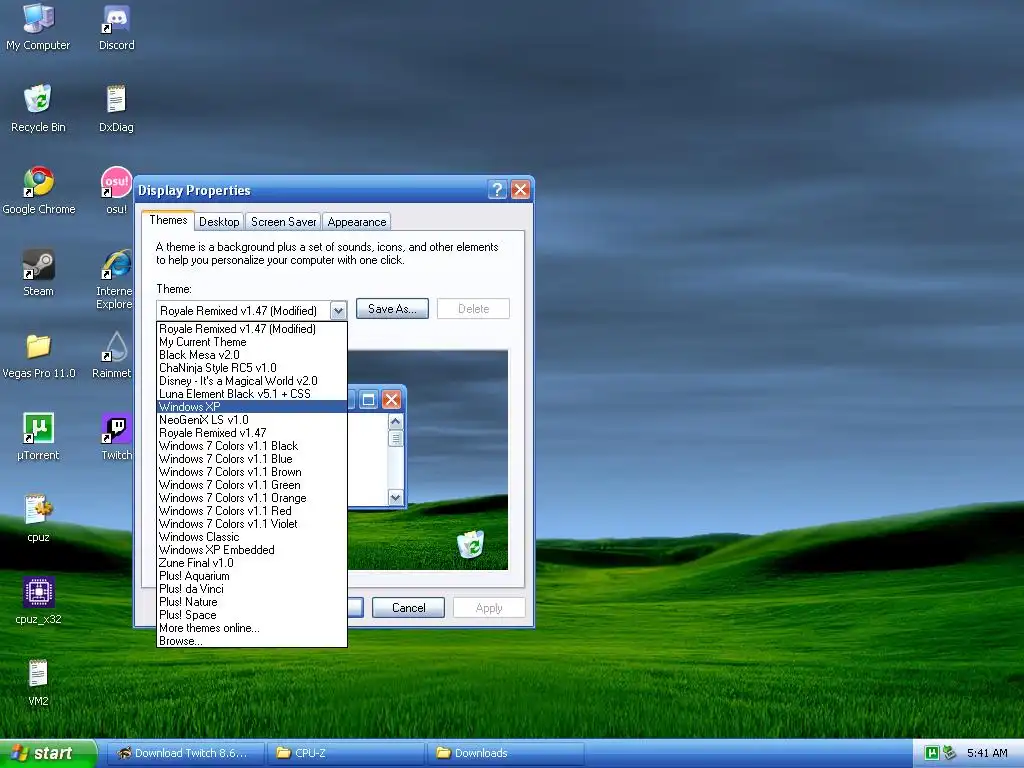Viewport: 1024px width, 768px height.
Task: Choose Disney - It's a Magical World theme
Action: pyautogui.click(x=251, y=381)
